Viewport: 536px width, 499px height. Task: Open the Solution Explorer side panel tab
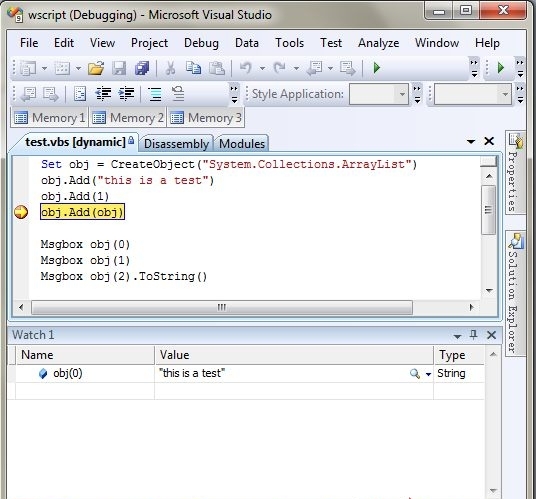tap(515, 294)
